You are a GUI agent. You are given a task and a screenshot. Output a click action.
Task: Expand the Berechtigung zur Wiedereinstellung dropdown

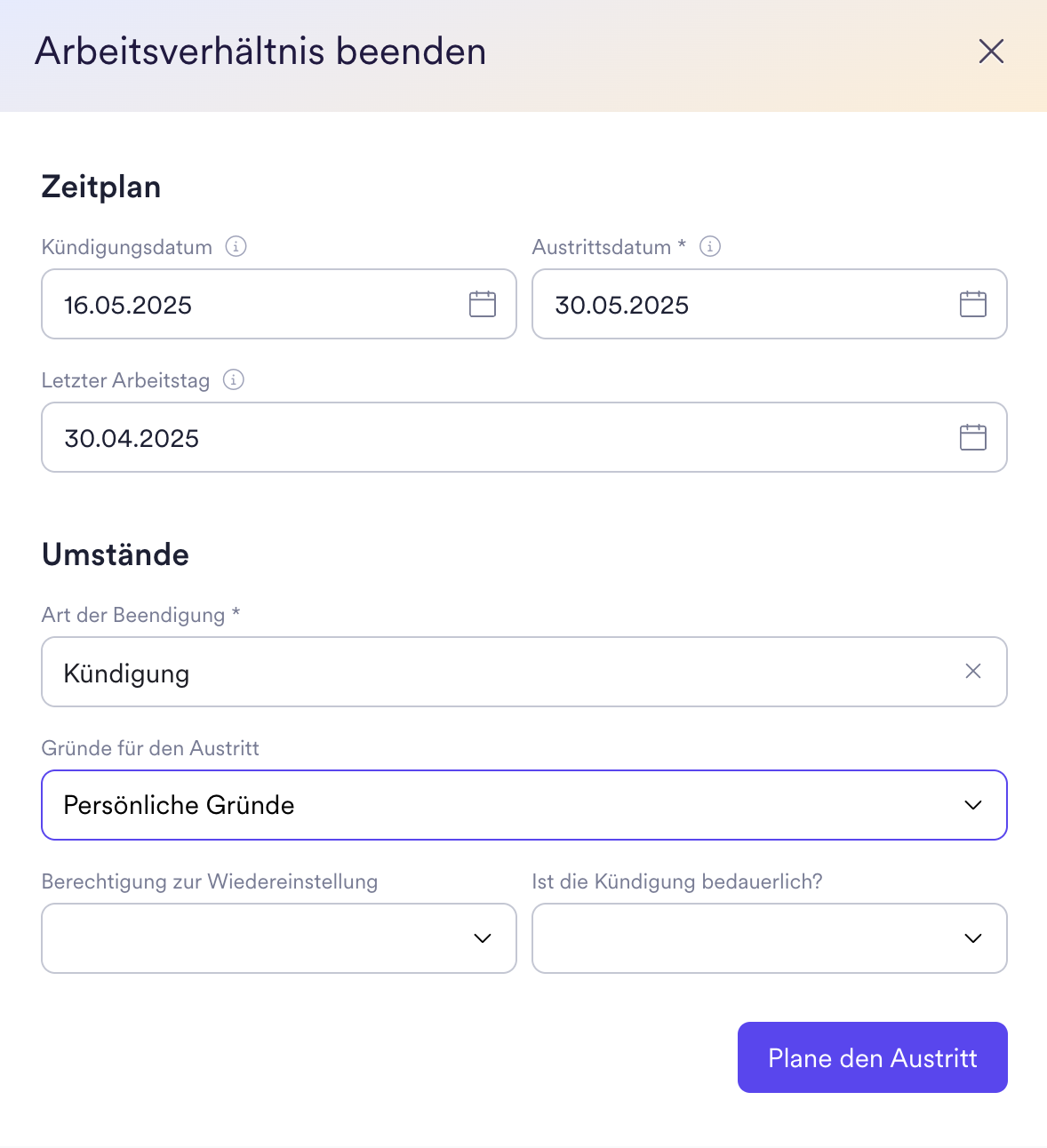tap(482, 938)
